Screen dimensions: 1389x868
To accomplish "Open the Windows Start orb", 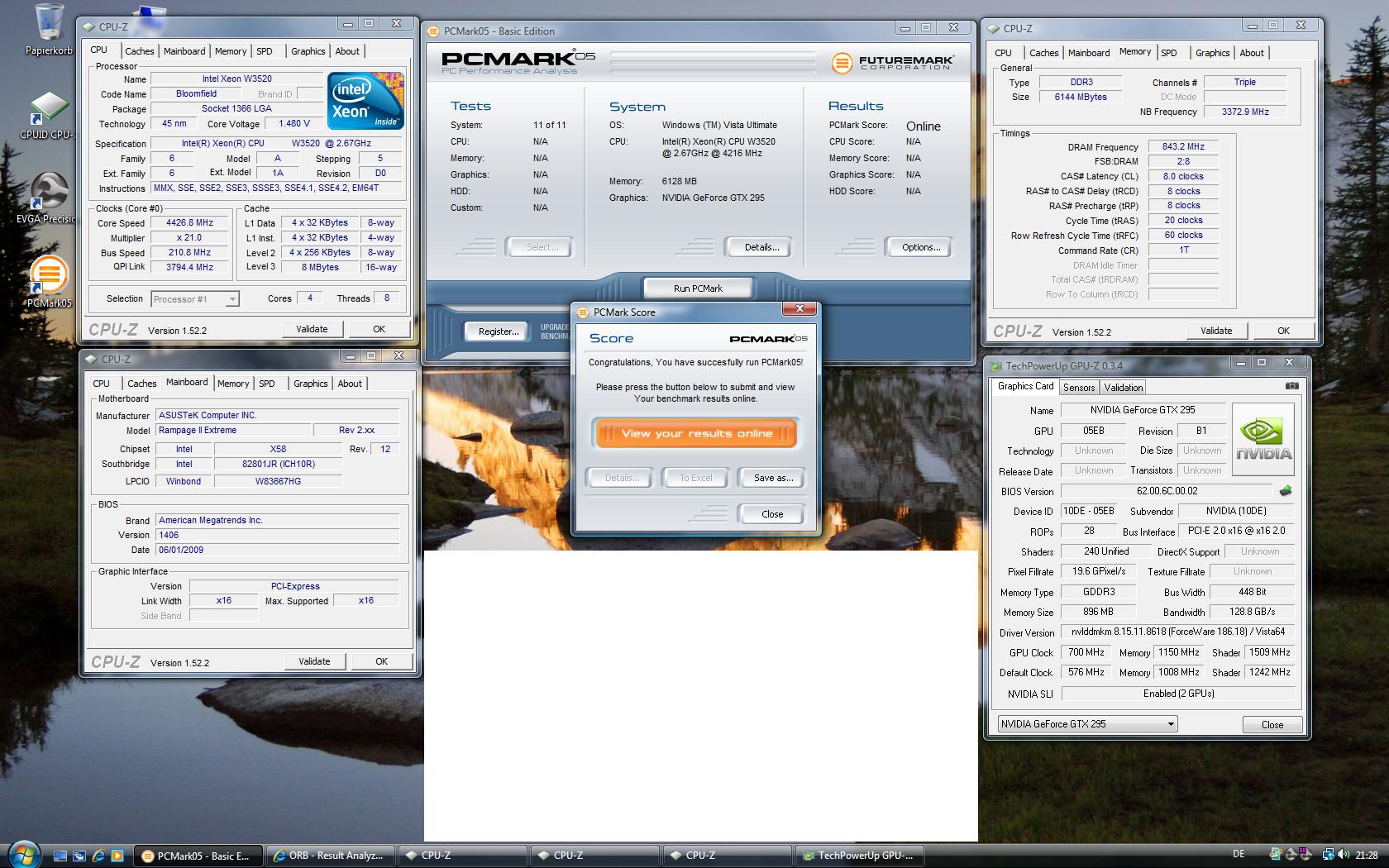I will 23,854.
